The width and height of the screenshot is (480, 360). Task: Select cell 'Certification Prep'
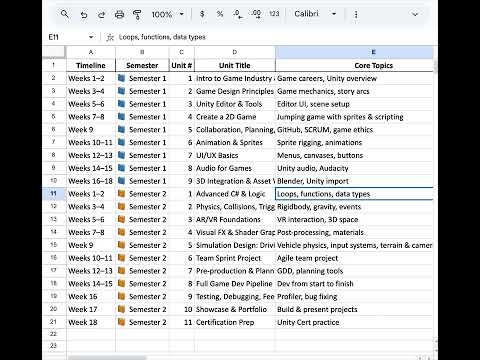235,322
